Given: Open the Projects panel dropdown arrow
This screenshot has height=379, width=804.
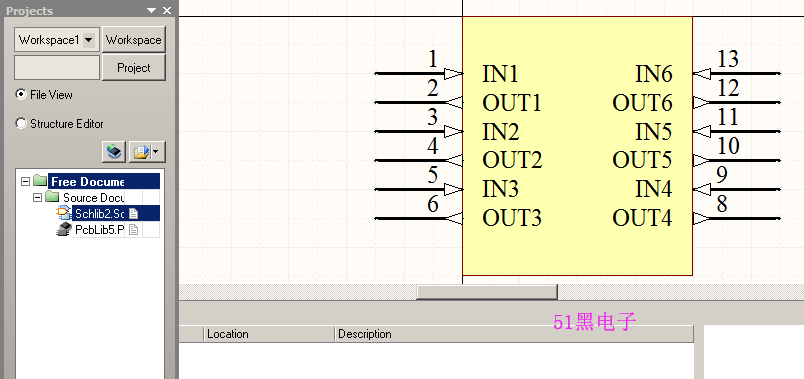Looking at the screenshot, I should pyautogui.click(x=151, y=10).
